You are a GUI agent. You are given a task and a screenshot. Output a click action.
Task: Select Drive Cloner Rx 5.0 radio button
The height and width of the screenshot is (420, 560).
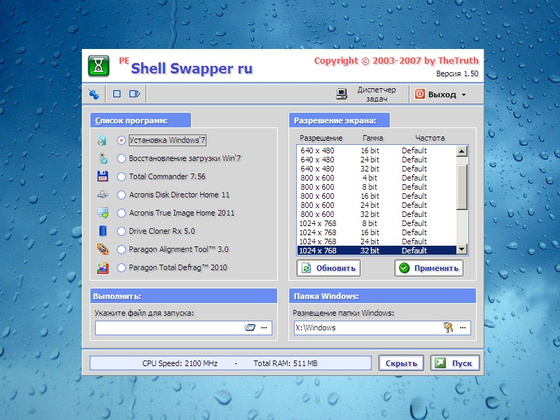click(121, 231)
